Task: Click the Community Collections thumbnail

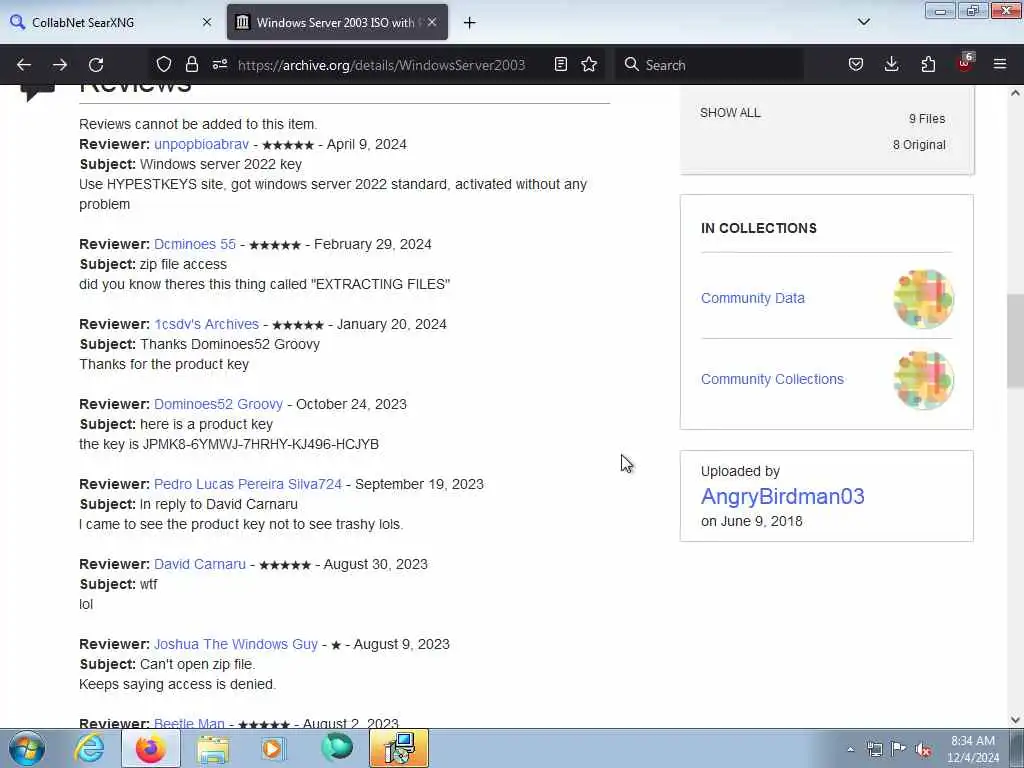Action: pos(923,379)
